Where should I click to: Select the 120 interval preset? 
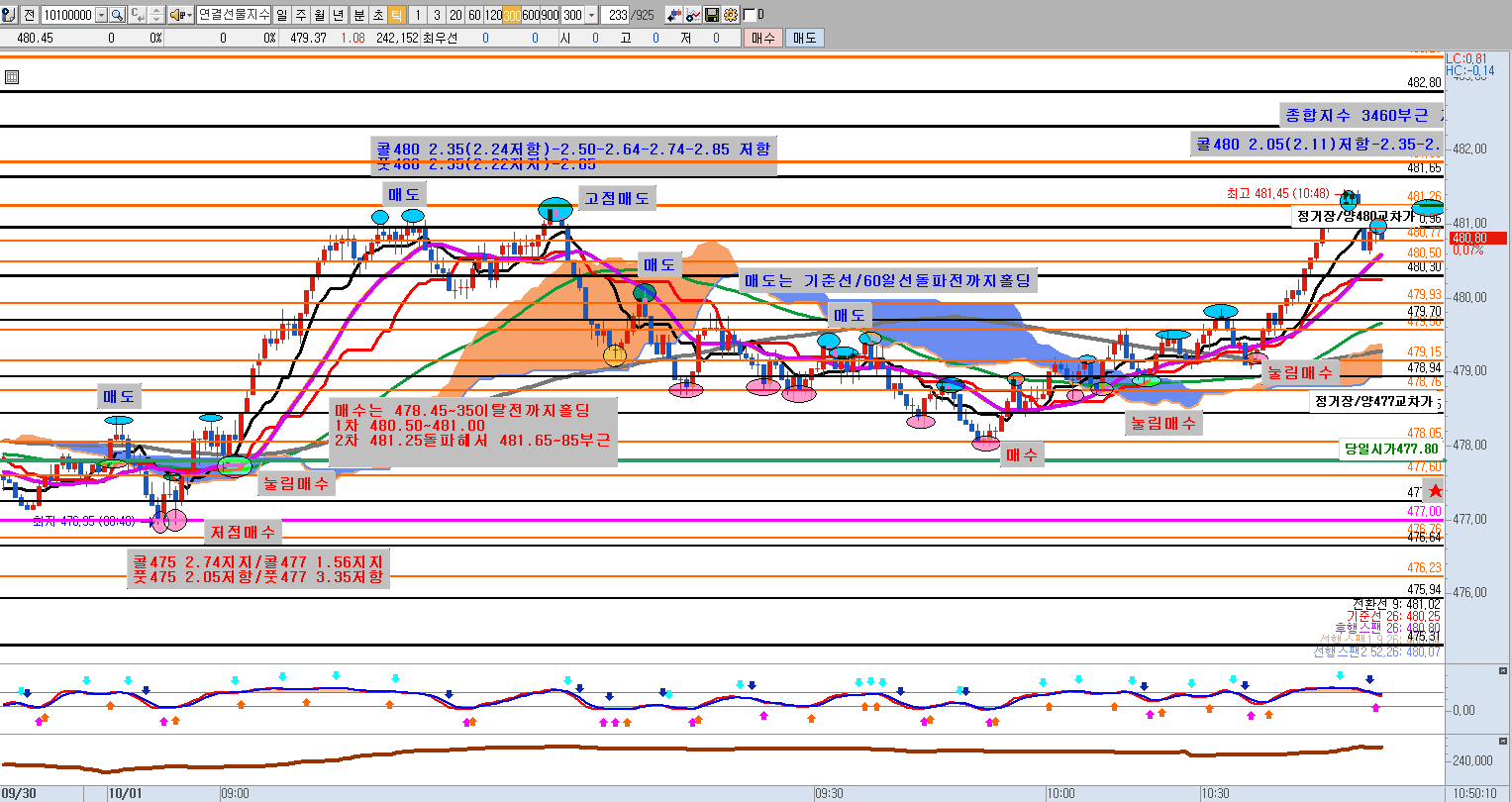(x=493, y=15)
